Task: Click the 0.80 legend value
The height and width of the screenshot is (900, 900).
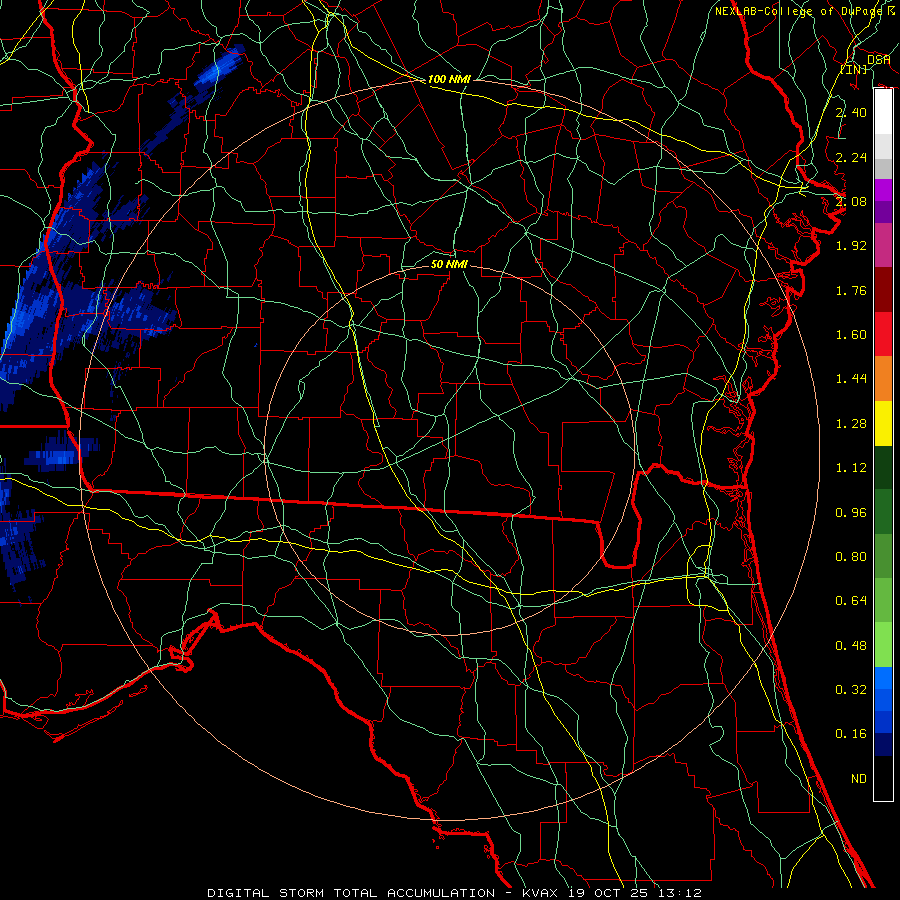Action: (851, 557)
